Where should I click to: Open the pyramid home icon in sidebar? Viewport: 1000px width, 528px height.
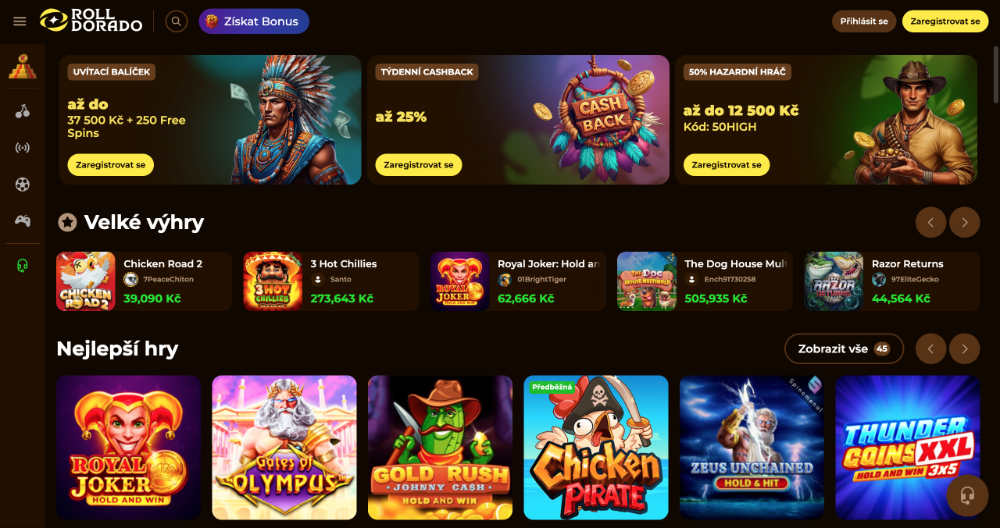tap(22, 66)
